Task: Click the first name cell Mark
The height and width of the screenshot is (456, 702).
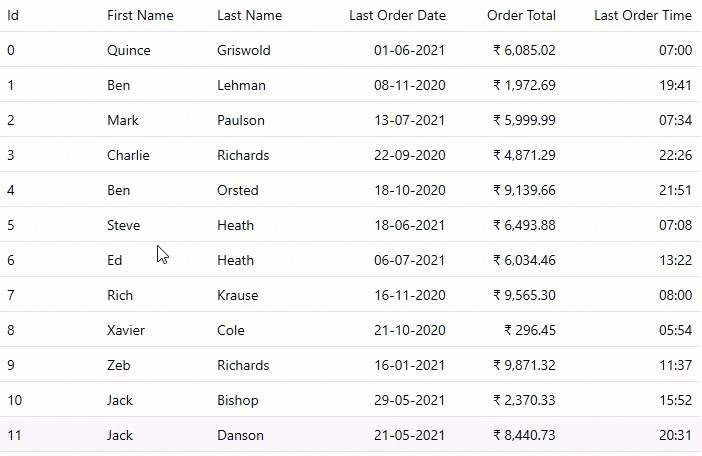Action: (123, 120)
